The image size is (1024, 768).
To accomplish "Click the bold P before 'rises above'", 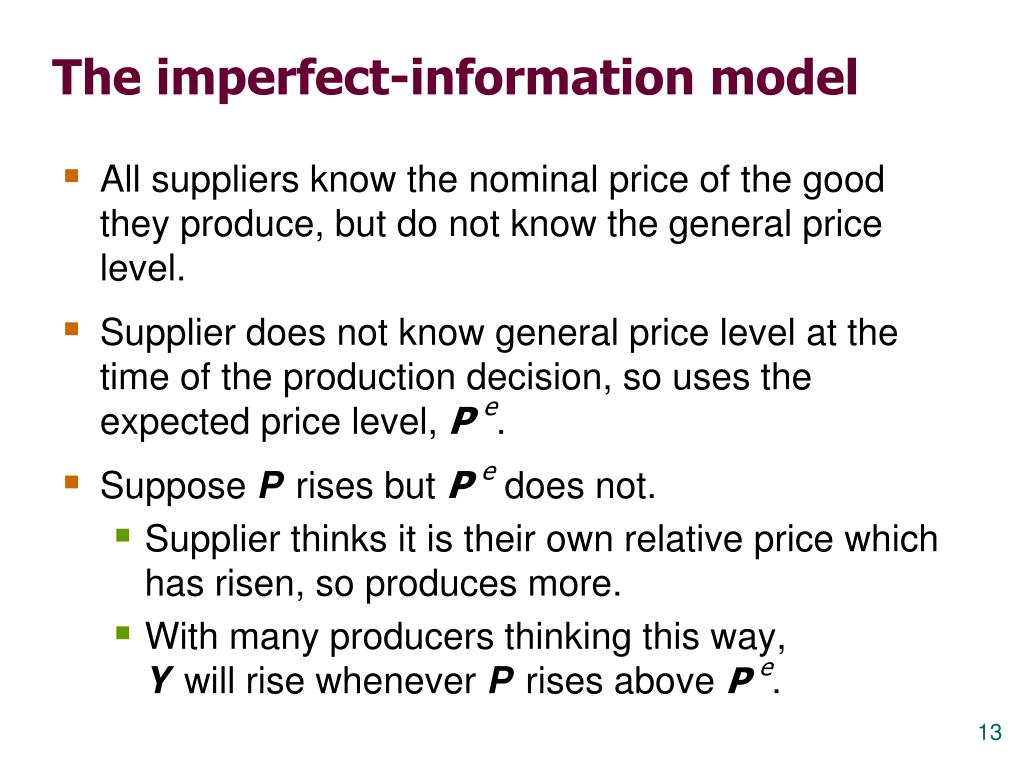I will 501,680.
